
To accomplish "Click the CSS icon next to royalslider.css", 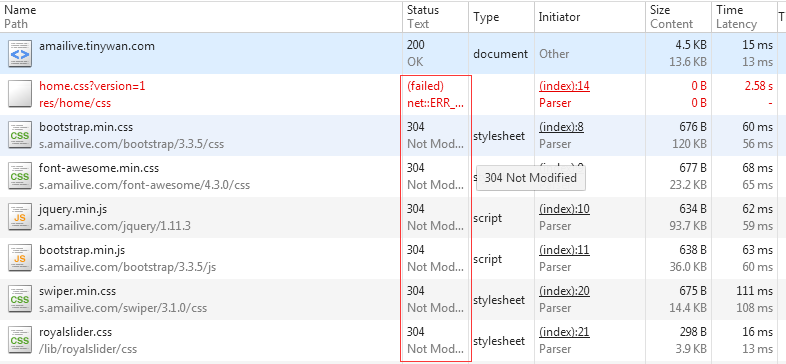I will 20,341.
